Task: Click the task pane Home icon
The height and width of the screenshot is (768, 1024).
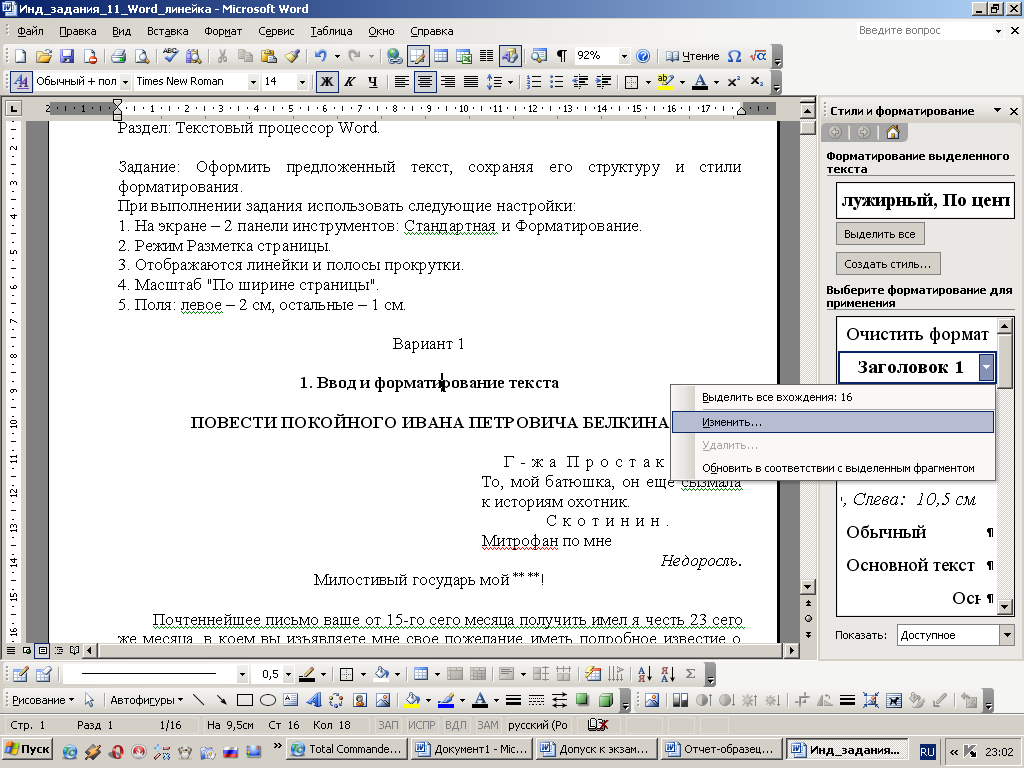Action: [893, 133]
